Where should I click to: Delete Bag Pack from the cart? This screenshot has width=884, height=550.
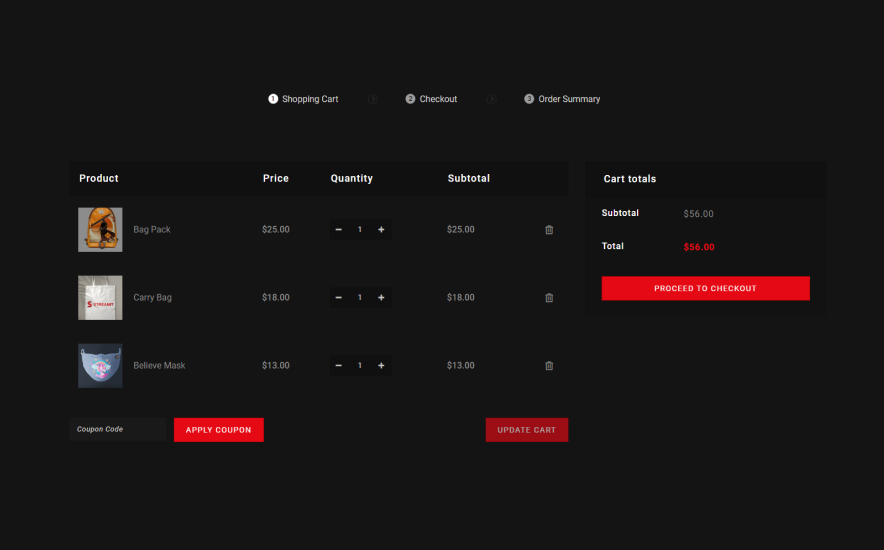point(548,230)
